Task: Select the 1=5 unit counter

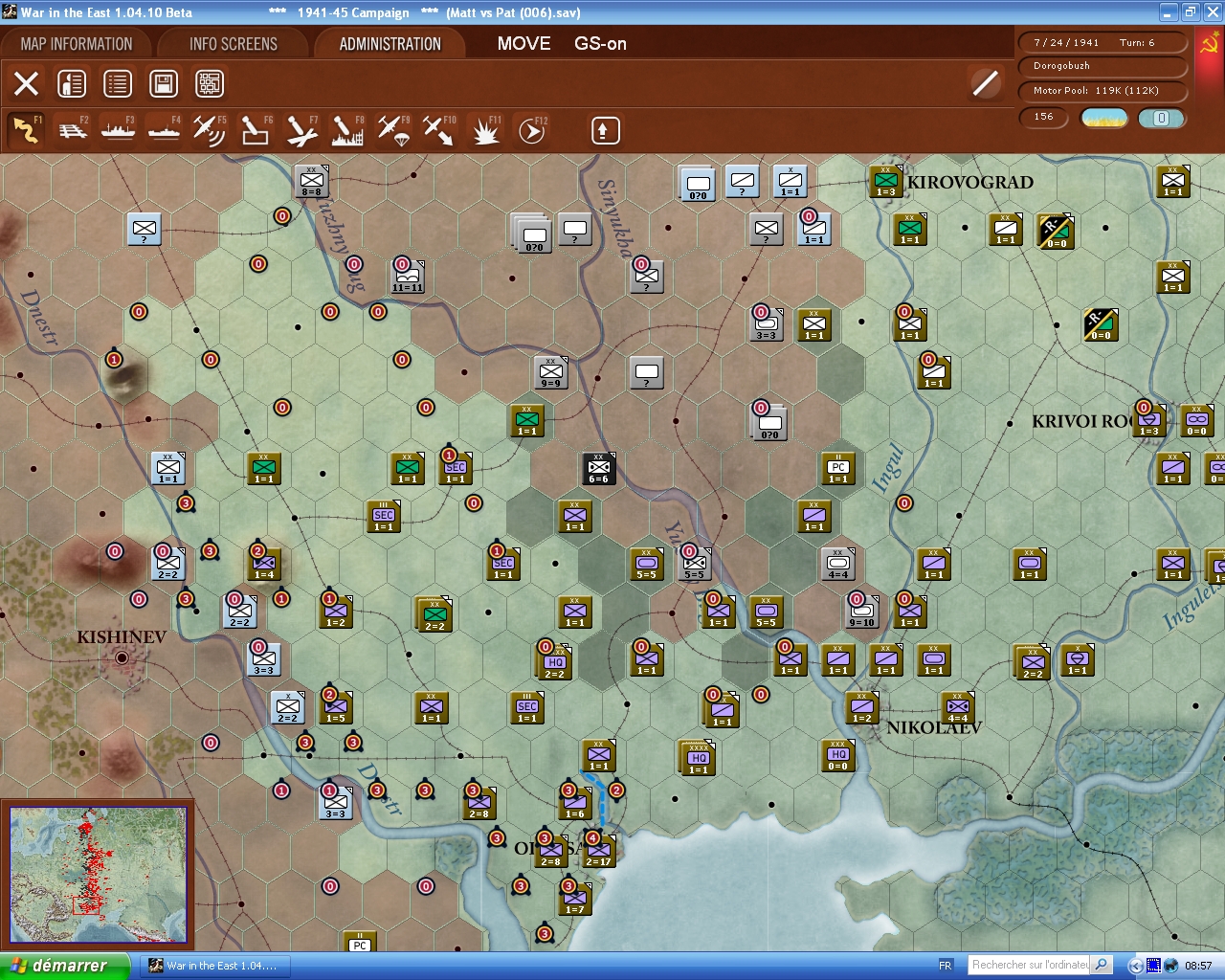Action: [x=336, y=708]
